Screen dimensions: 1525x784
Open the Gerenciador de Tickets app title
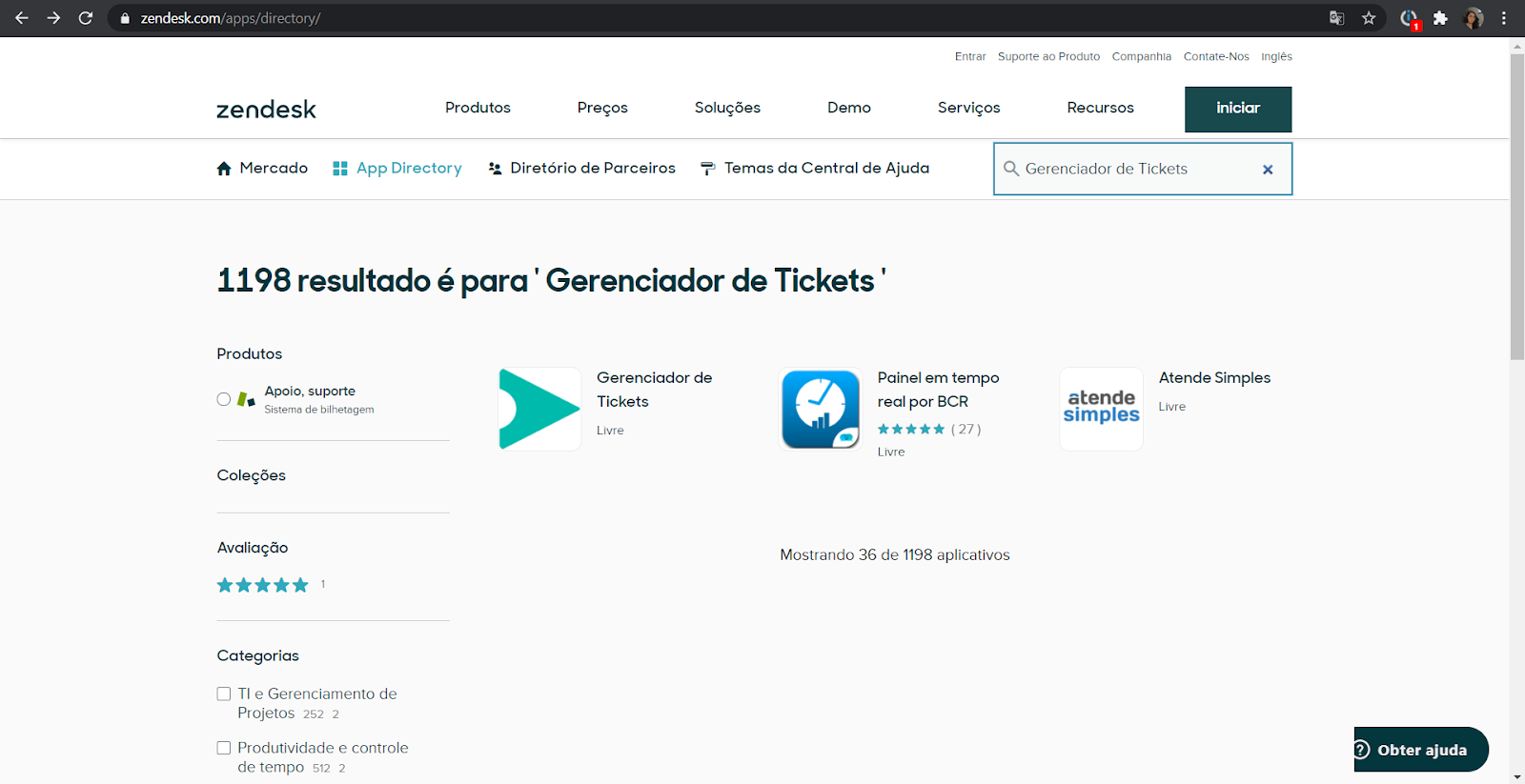click(654, 390)
